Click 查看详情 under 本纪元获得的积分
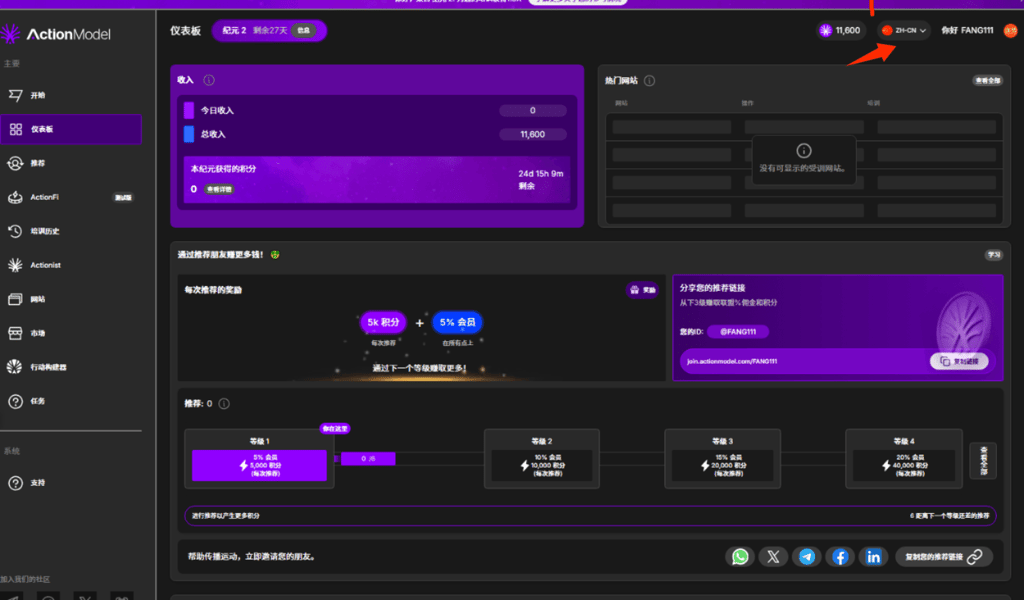This screenshot has height=600, width=1024. tap(219, 189)
